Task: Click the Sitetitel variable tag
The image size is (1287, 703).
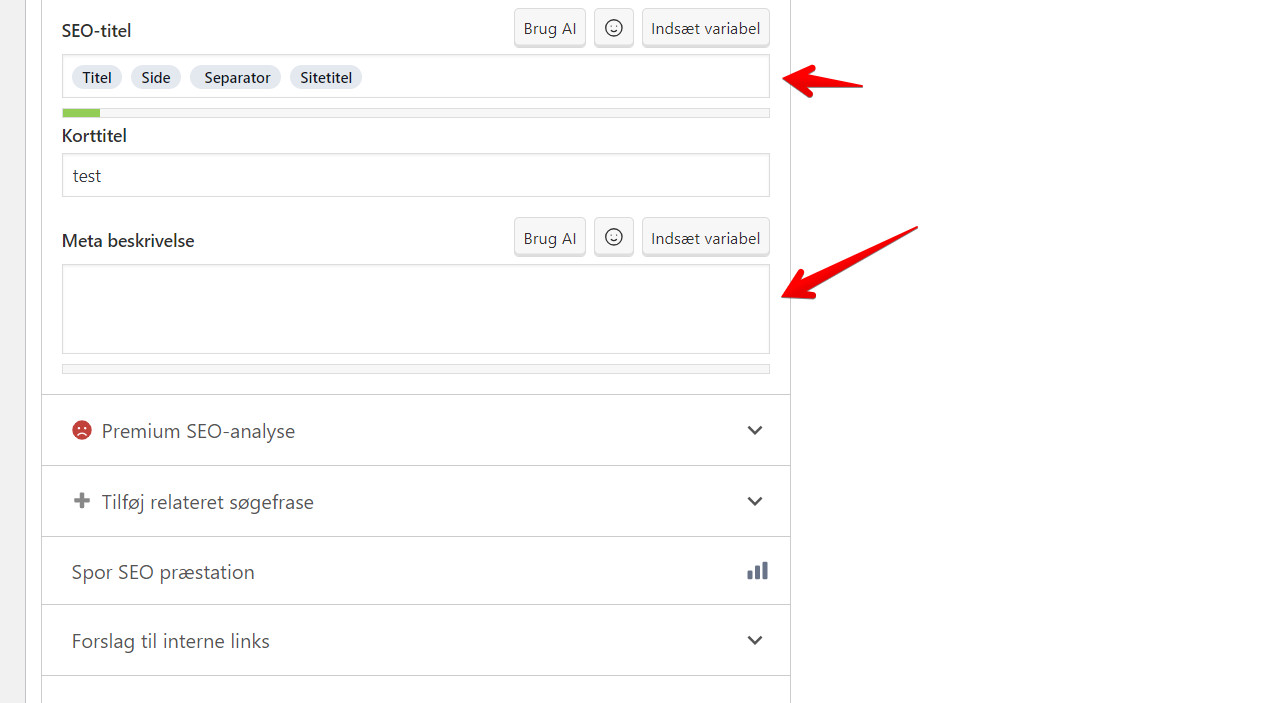Action: [x=326, y=77]
